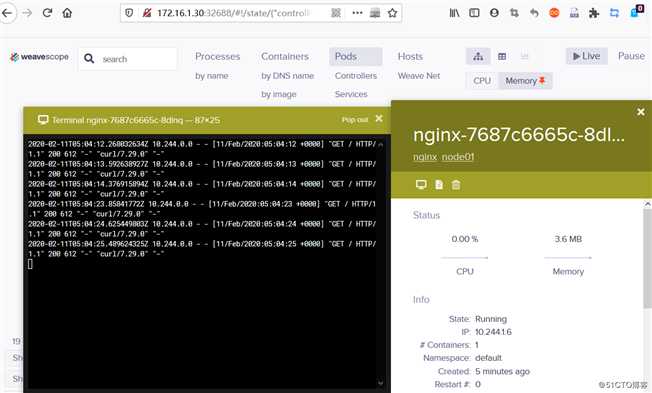
Task: Open tracking protection shield icon
Action: click(x=129, y=13)
